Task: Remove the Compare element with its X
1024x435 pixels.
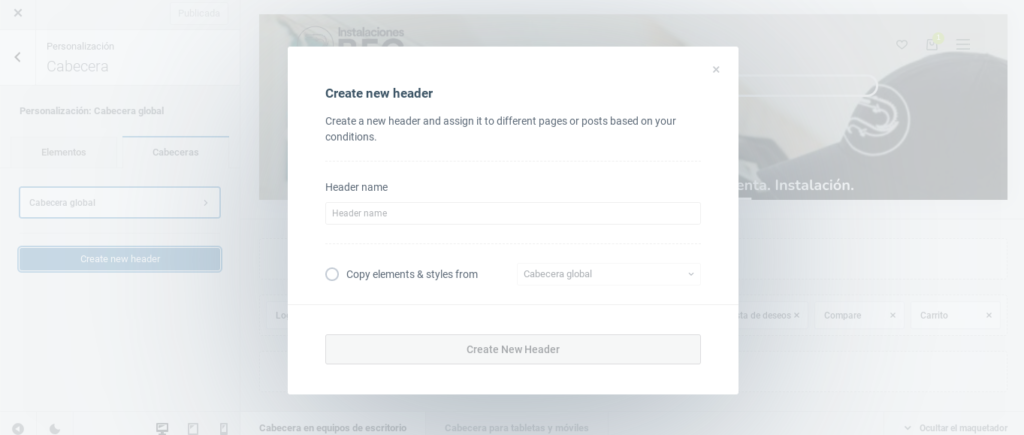Action: pyautogui.click(x=893, y=315)
